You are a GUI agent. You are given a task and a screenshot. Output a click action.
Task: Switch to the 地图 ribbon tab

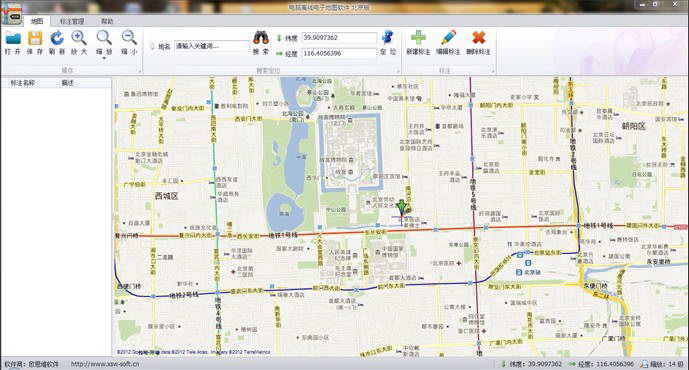coord(37,21)
